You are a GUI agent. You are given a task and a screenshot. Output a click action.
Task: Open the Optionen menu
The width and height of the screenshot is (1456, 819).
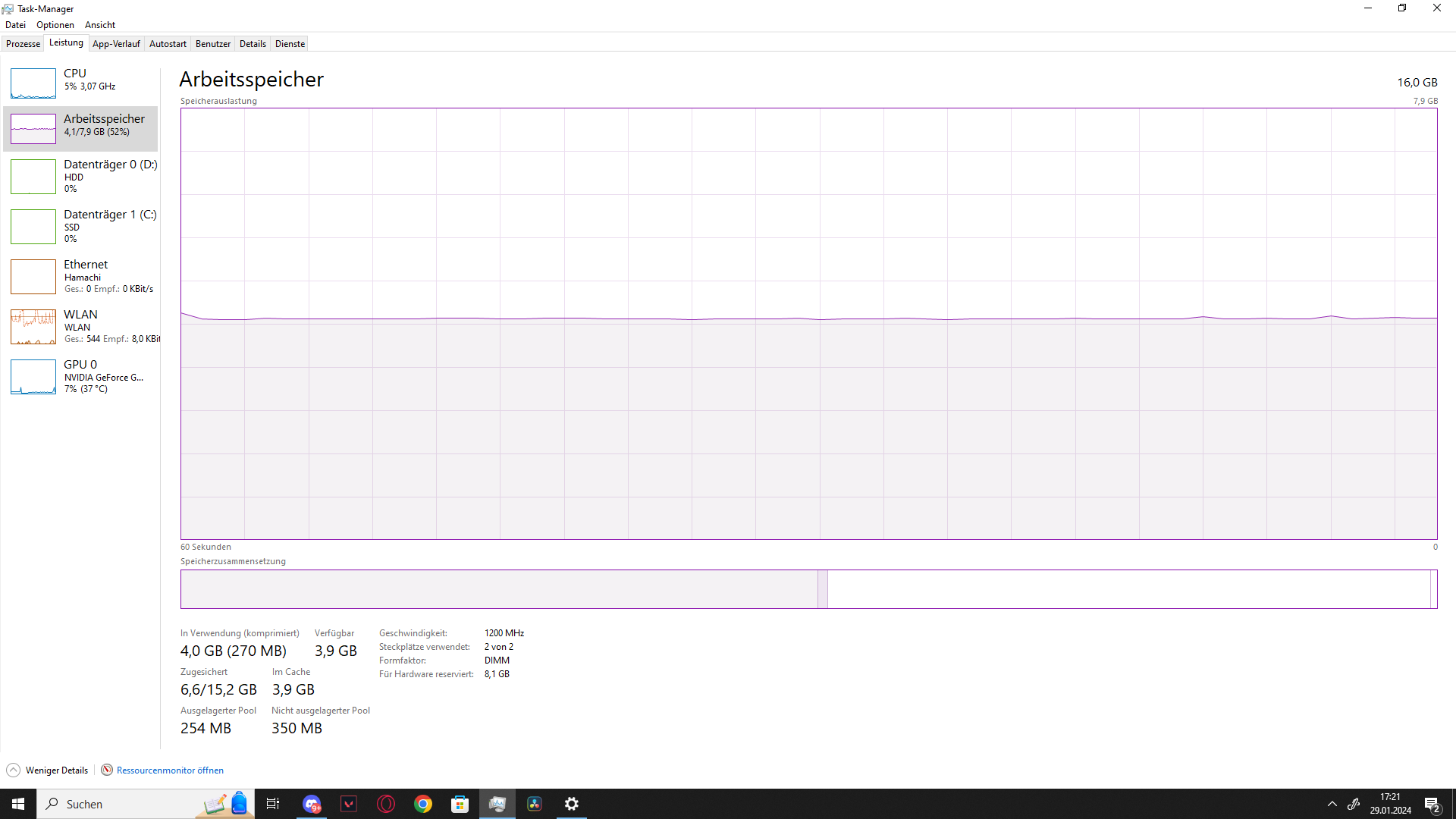tap(55, 25)
